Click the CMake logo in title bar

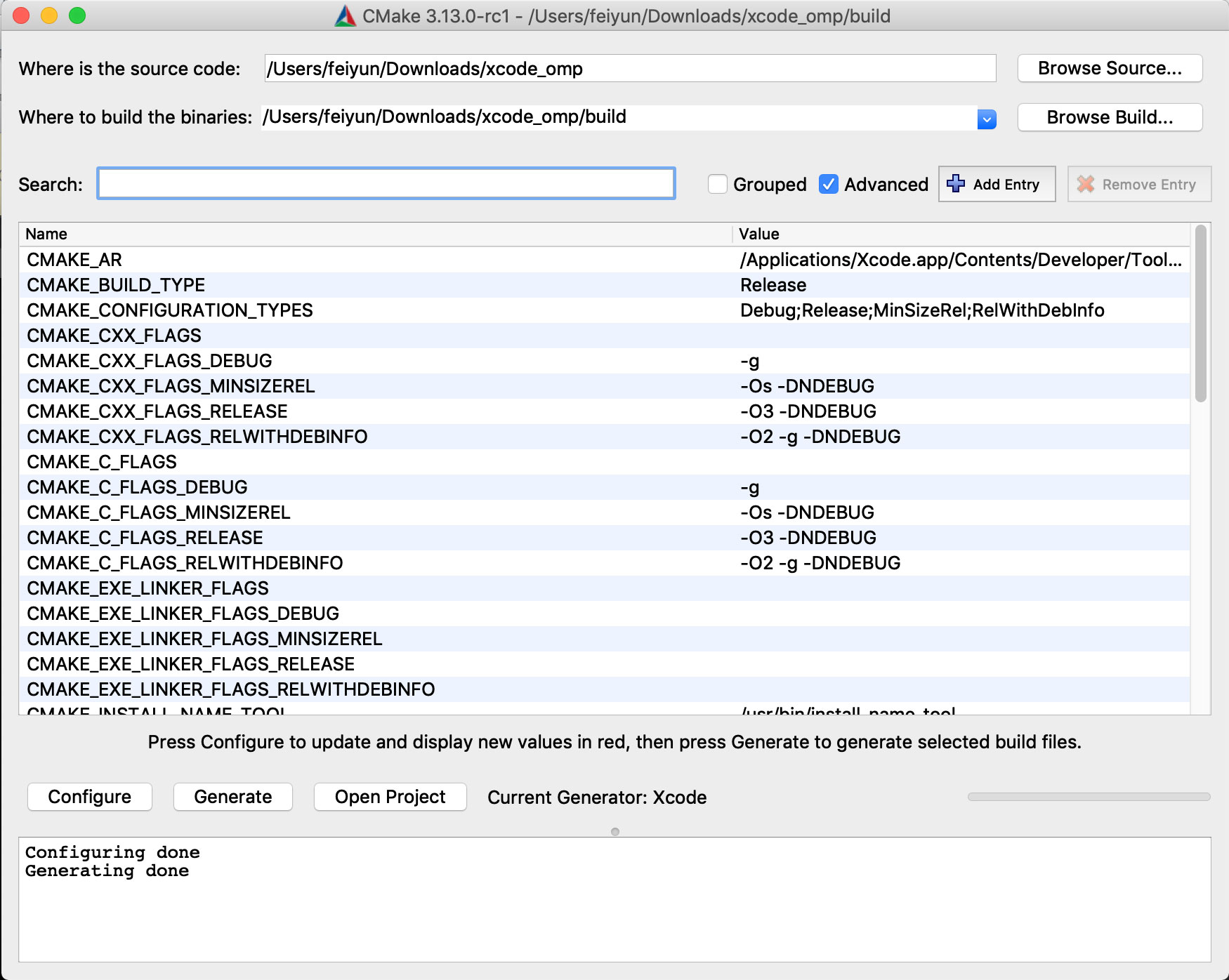click(345, 15)
